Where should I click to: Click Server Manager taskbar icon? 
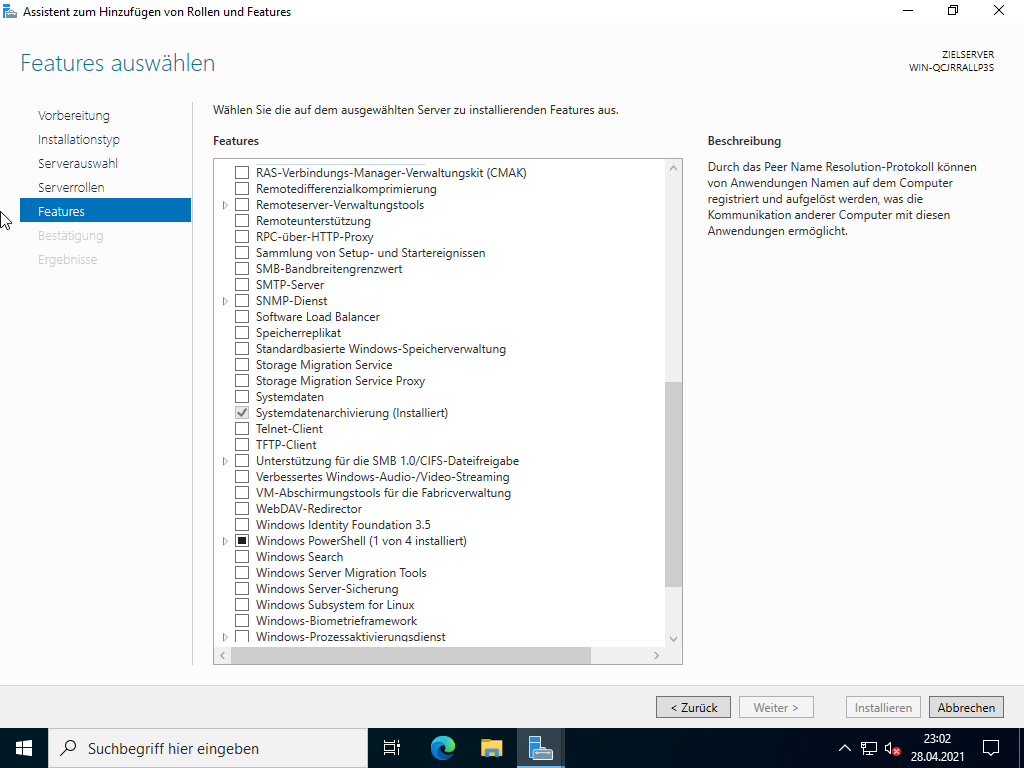click(x=540, y=748)
